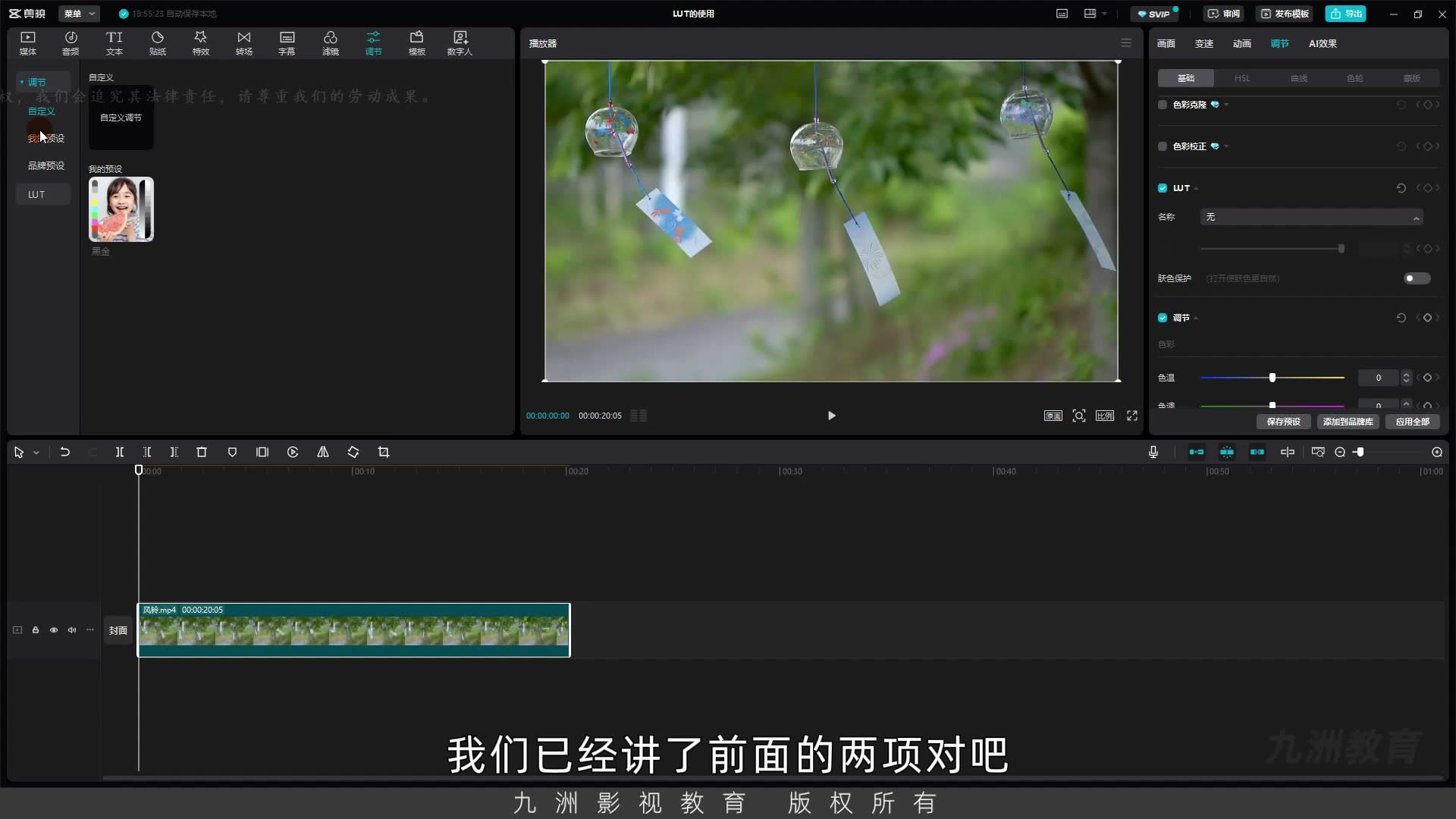Open the 模板 templates panel
This screenshot has width=1456, height=819.
[417, 43]
